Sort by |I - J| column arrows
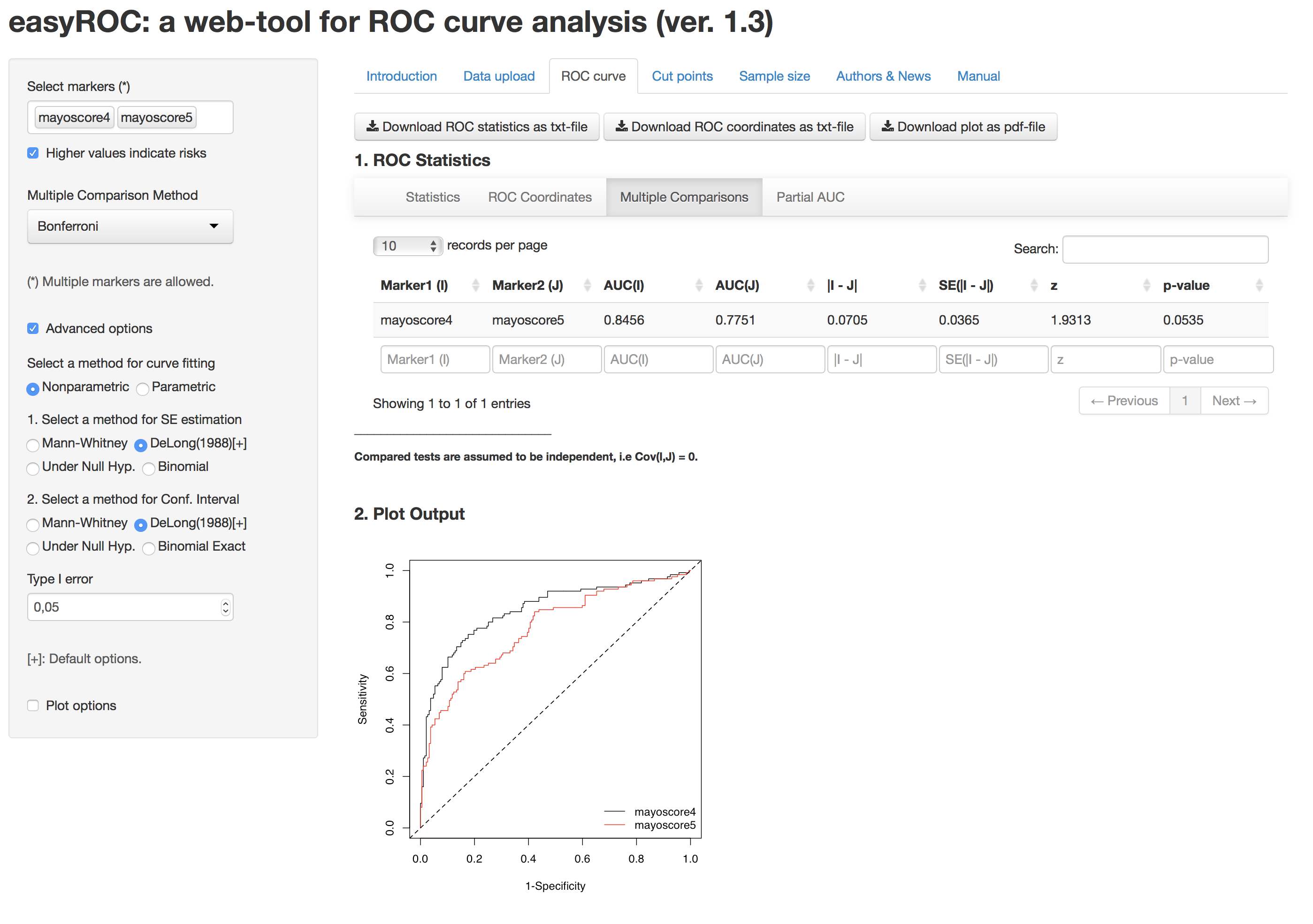1313x924 pixels. [x=922, y=286]
